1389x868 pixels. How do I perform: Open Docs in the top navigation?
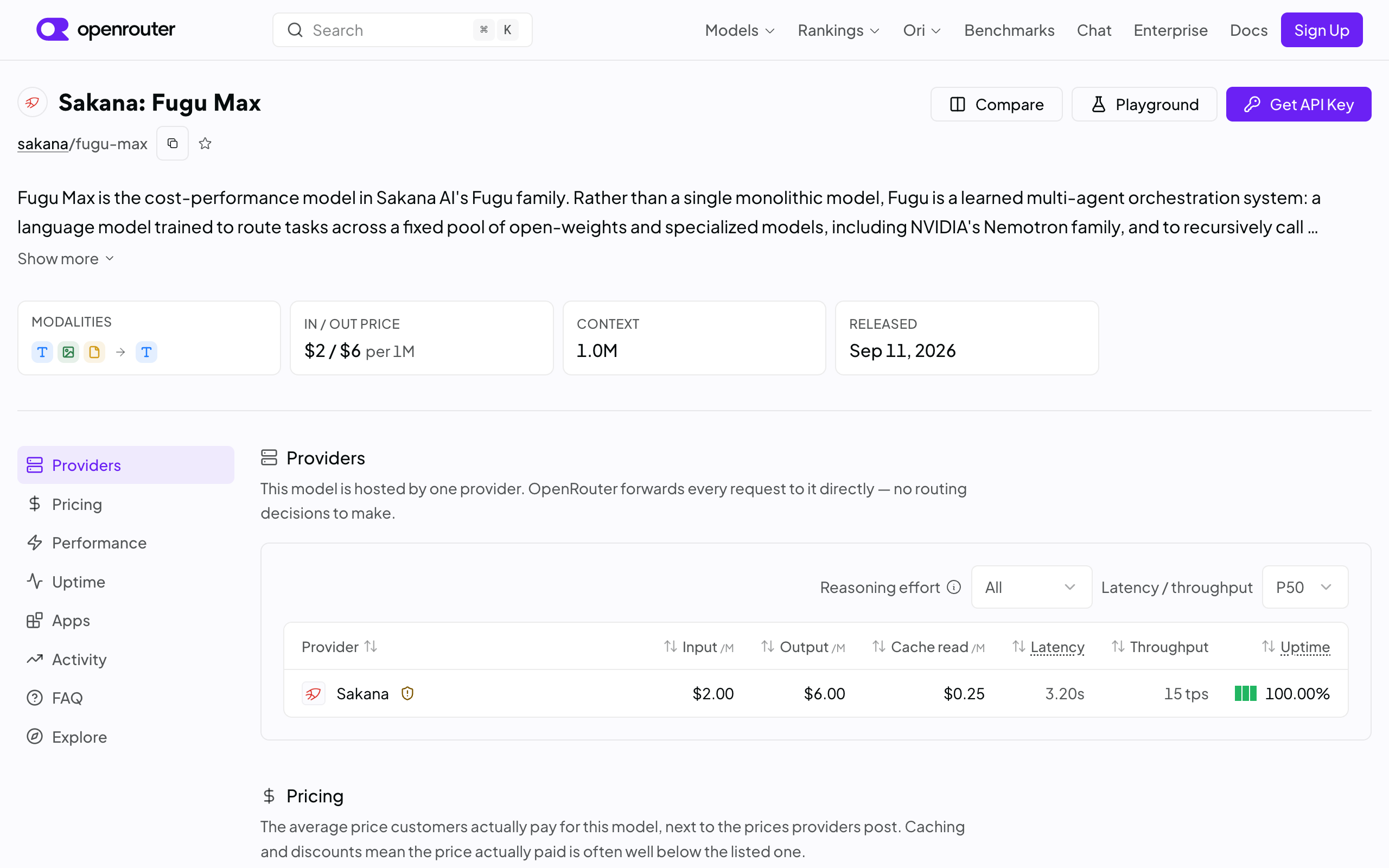click(x=1248, y=30)
